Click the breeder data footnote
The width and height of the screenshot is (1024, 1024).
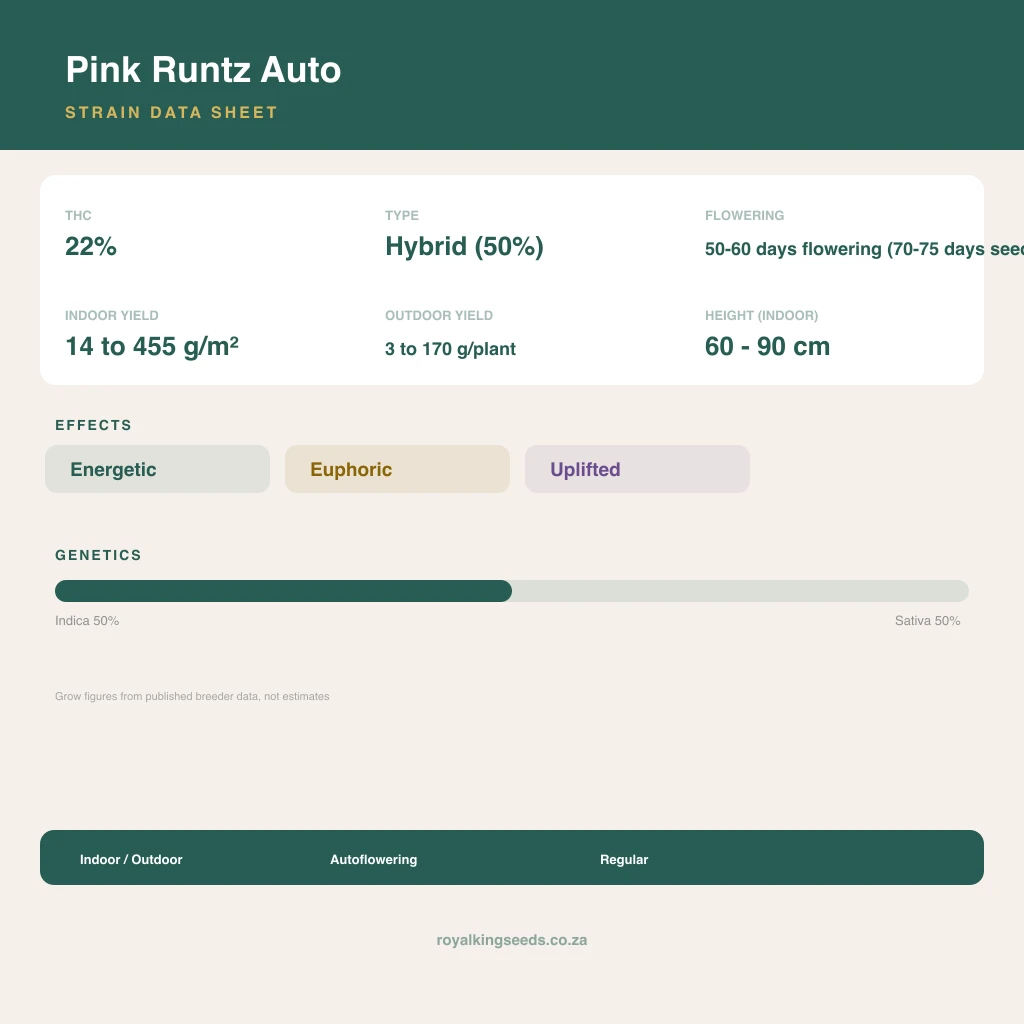192,696
